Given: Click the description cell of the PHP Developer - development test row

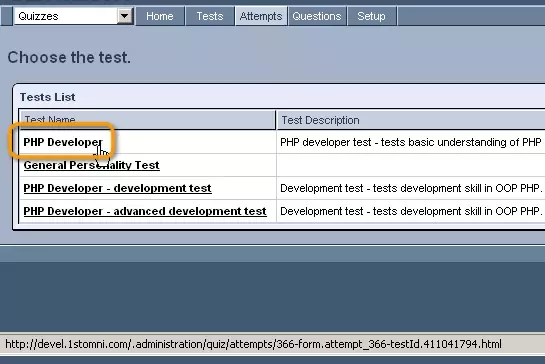Looking at the screenshot, I should 411,188.
